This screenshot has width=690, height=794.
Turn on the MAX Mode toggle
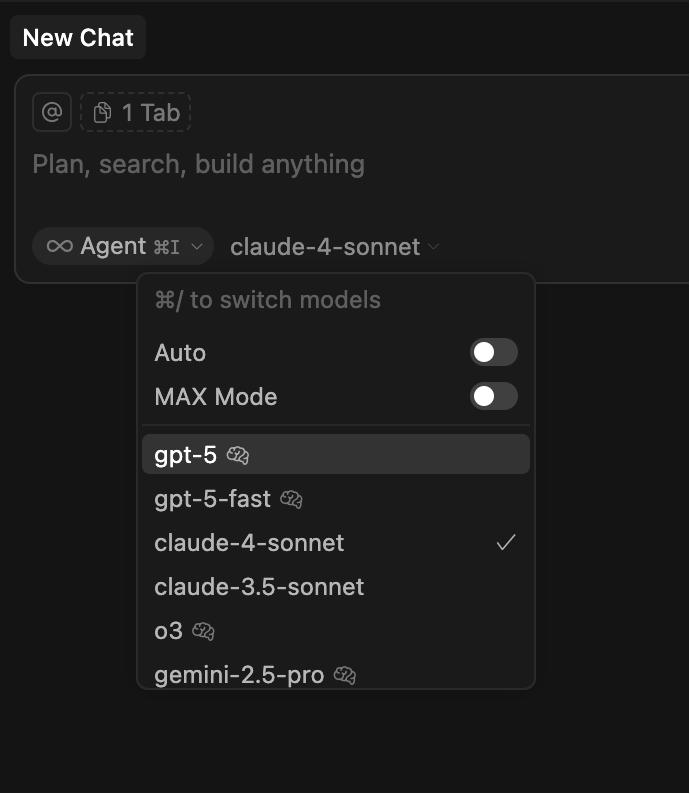pos(493,396)
